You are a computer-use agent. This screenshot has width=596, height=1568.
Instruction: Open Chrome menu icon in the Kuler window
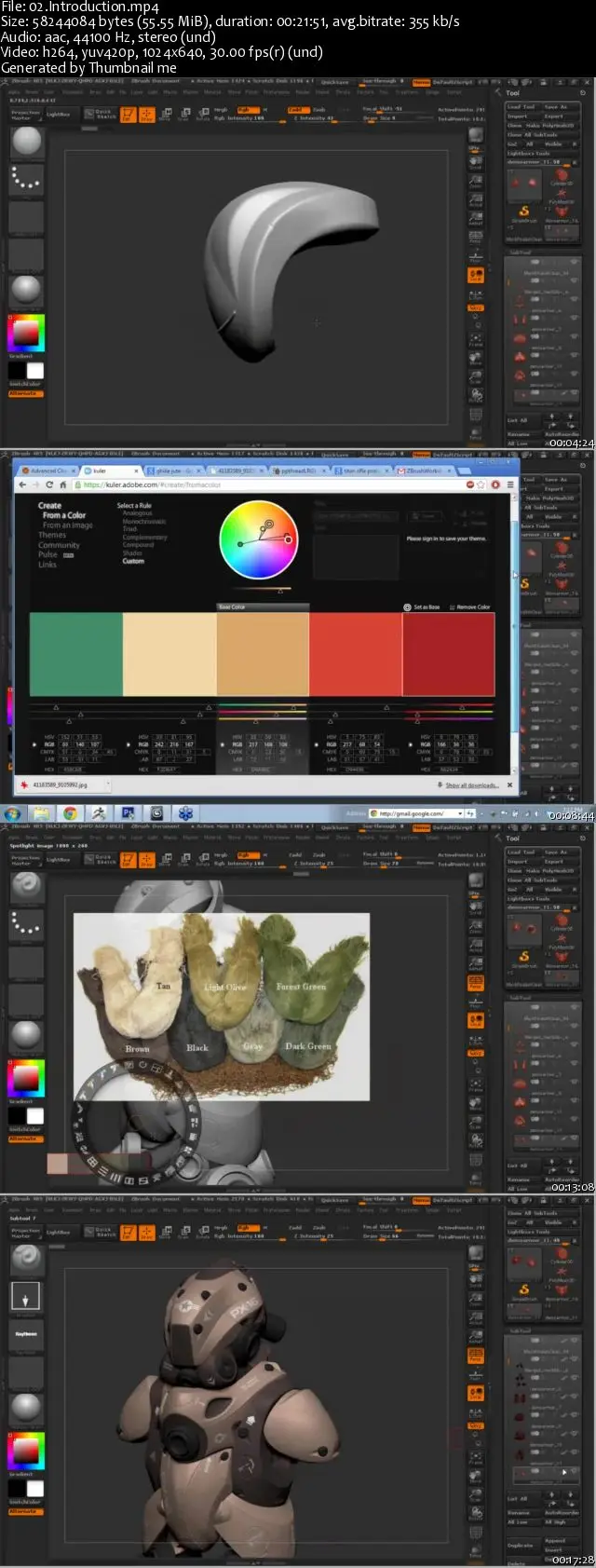click(509, 484)
